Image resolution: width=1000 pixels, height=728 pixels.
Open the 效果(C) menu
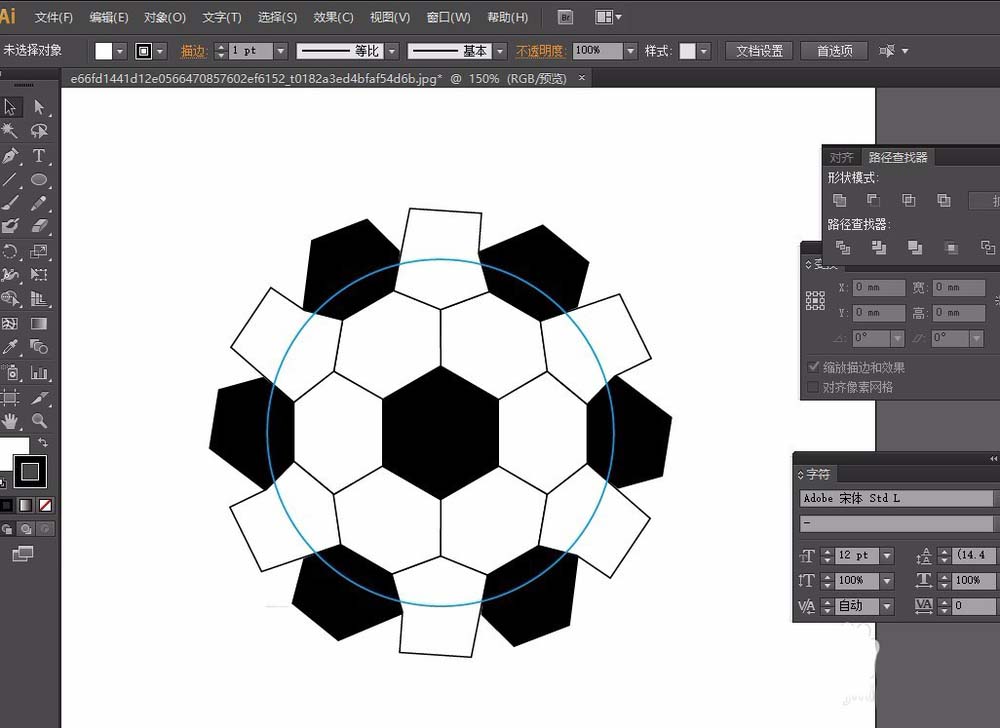[333, 17]
